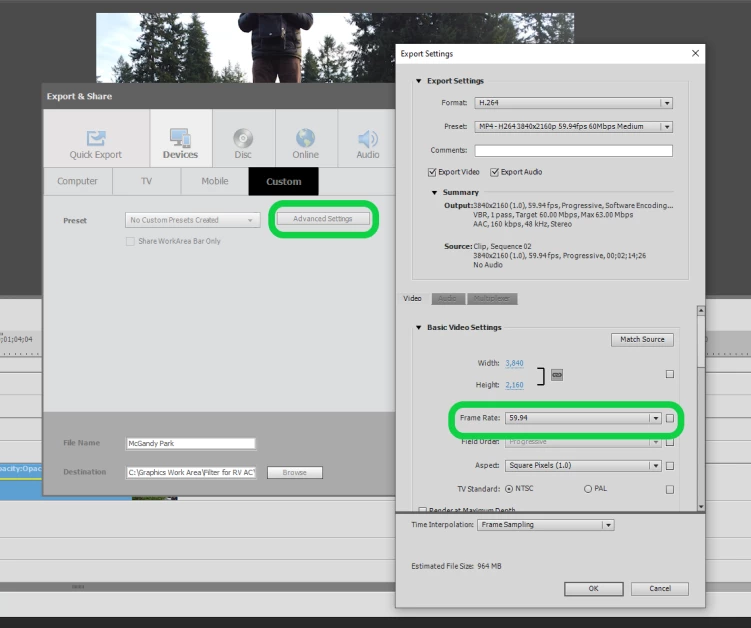Select the Custom sub-tab
Screen dimensions: 751x628
coord(284,181)
